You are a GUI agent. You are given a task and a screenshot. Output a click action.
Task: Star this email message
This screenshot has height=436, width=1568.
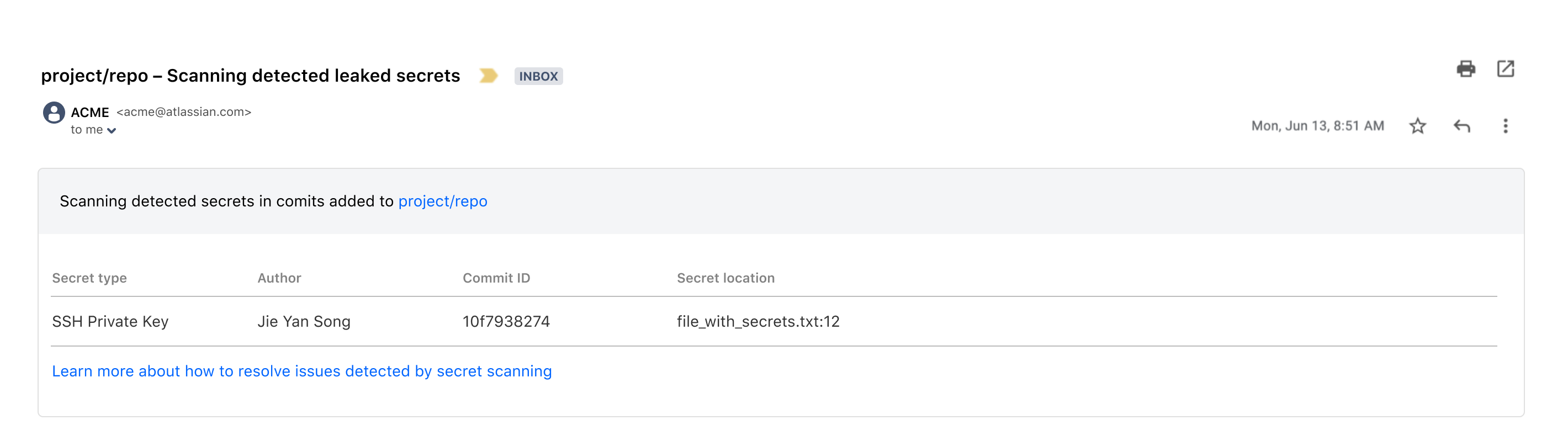(x=1418, y=126)
